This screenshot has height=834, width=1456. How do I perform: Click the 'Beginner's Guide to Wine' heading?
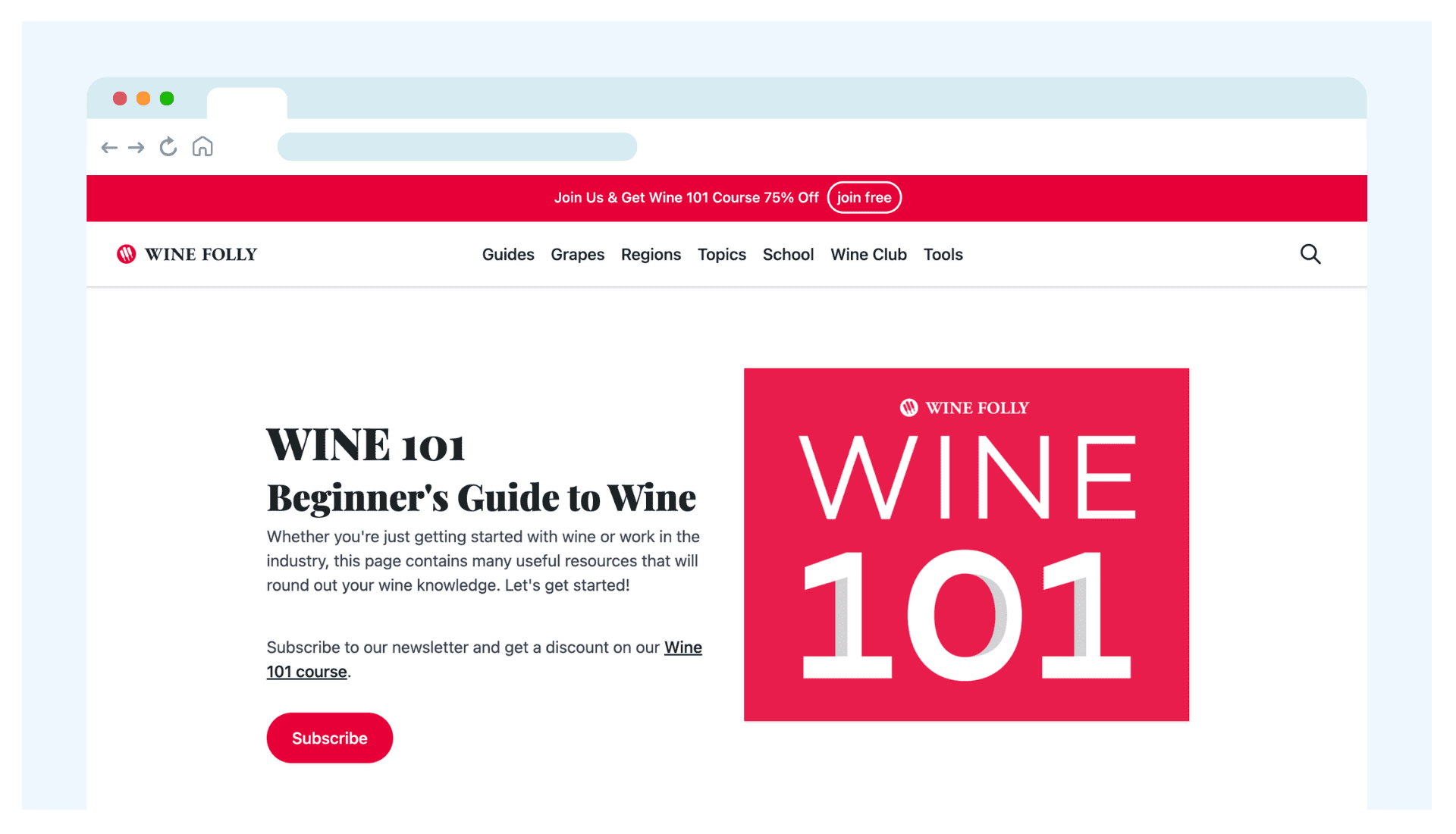click(482, 498)
